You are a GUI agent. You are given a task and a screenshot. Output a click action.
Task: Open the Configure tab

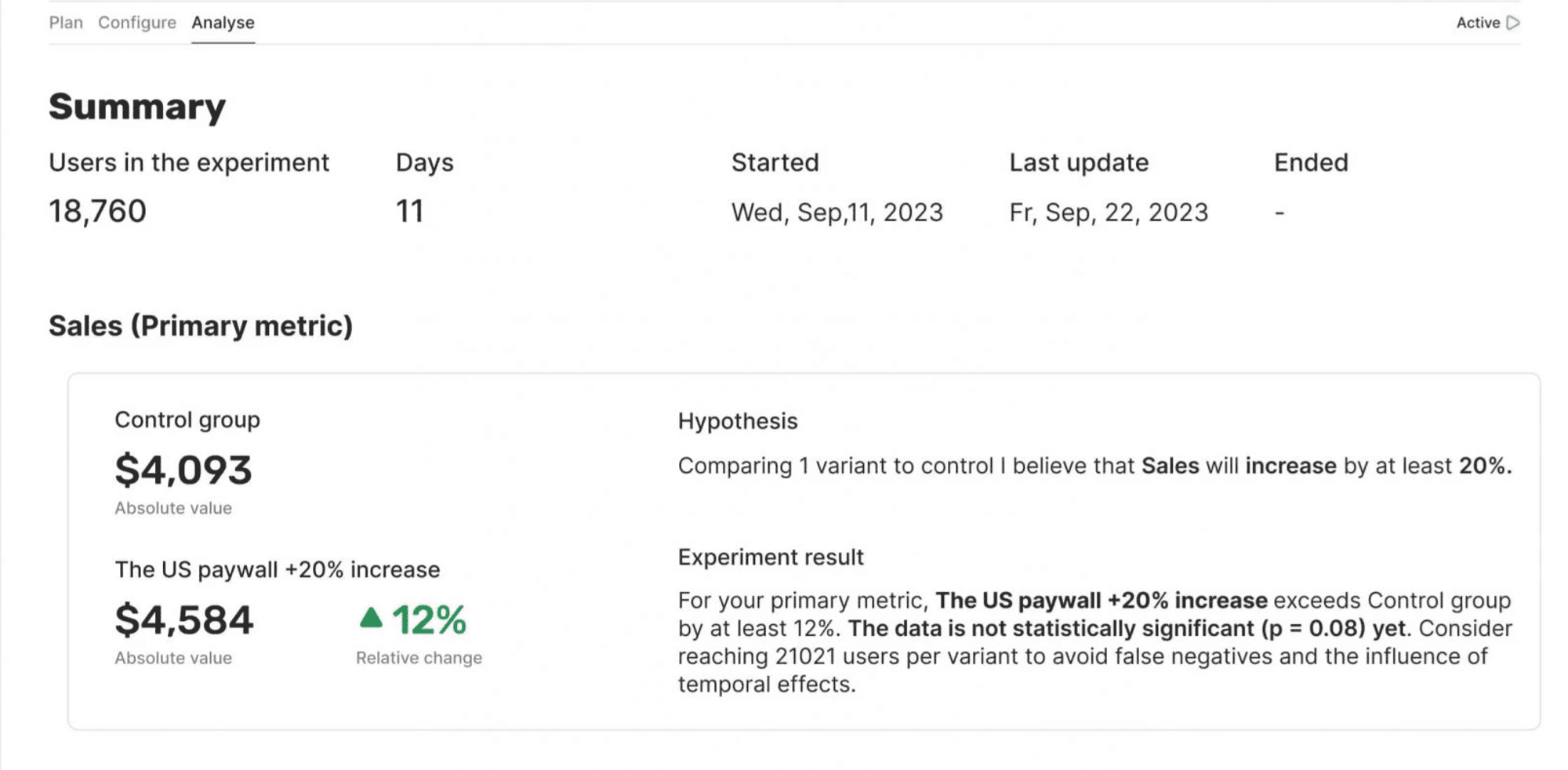click(137, 23)
